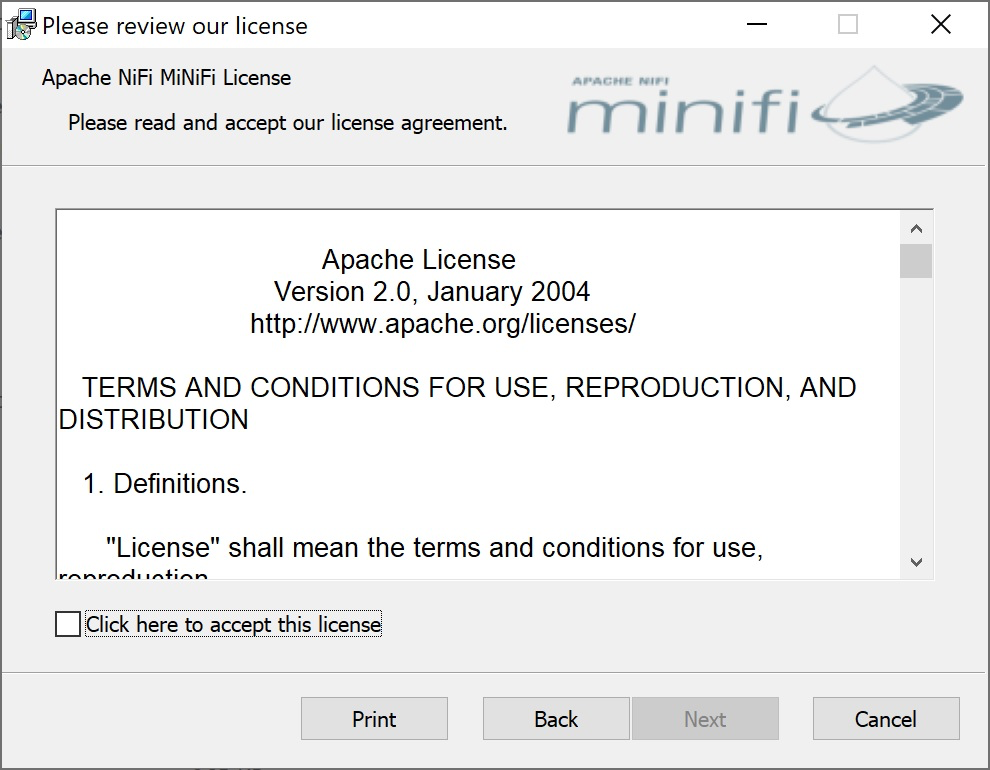Cancel the MiNiFi installation
This screenshot has width=990, height=770.
click(x=885, y=718)
